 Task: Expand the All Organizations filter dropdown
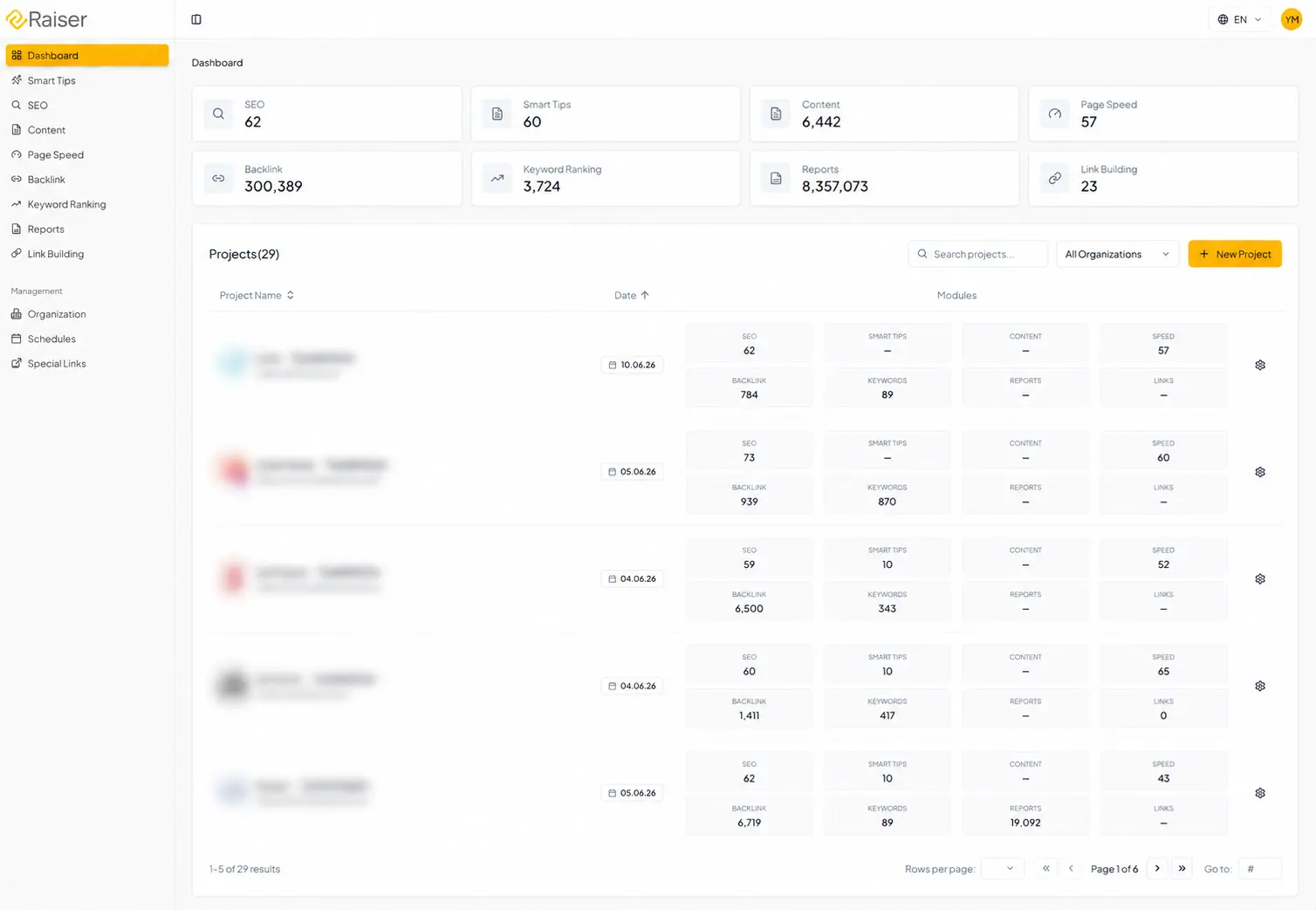1117,254
